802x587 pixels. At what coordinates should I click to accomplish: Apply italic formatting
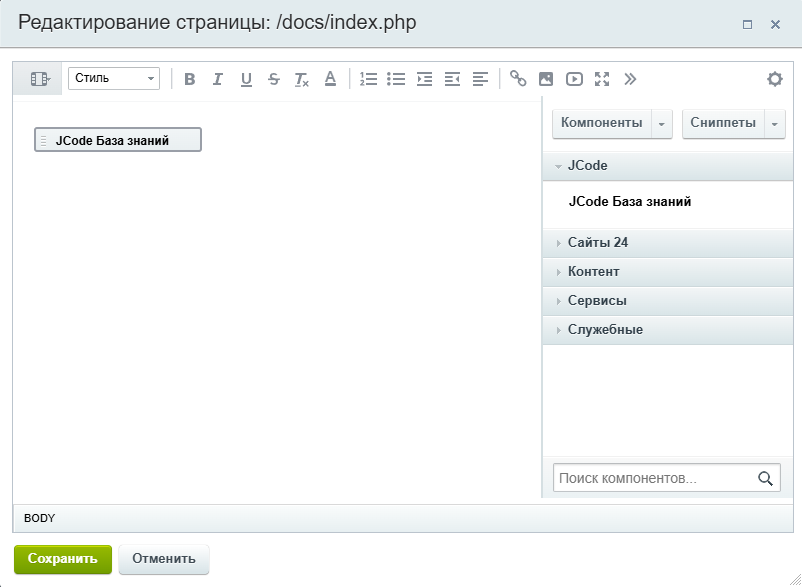[217, 79]
